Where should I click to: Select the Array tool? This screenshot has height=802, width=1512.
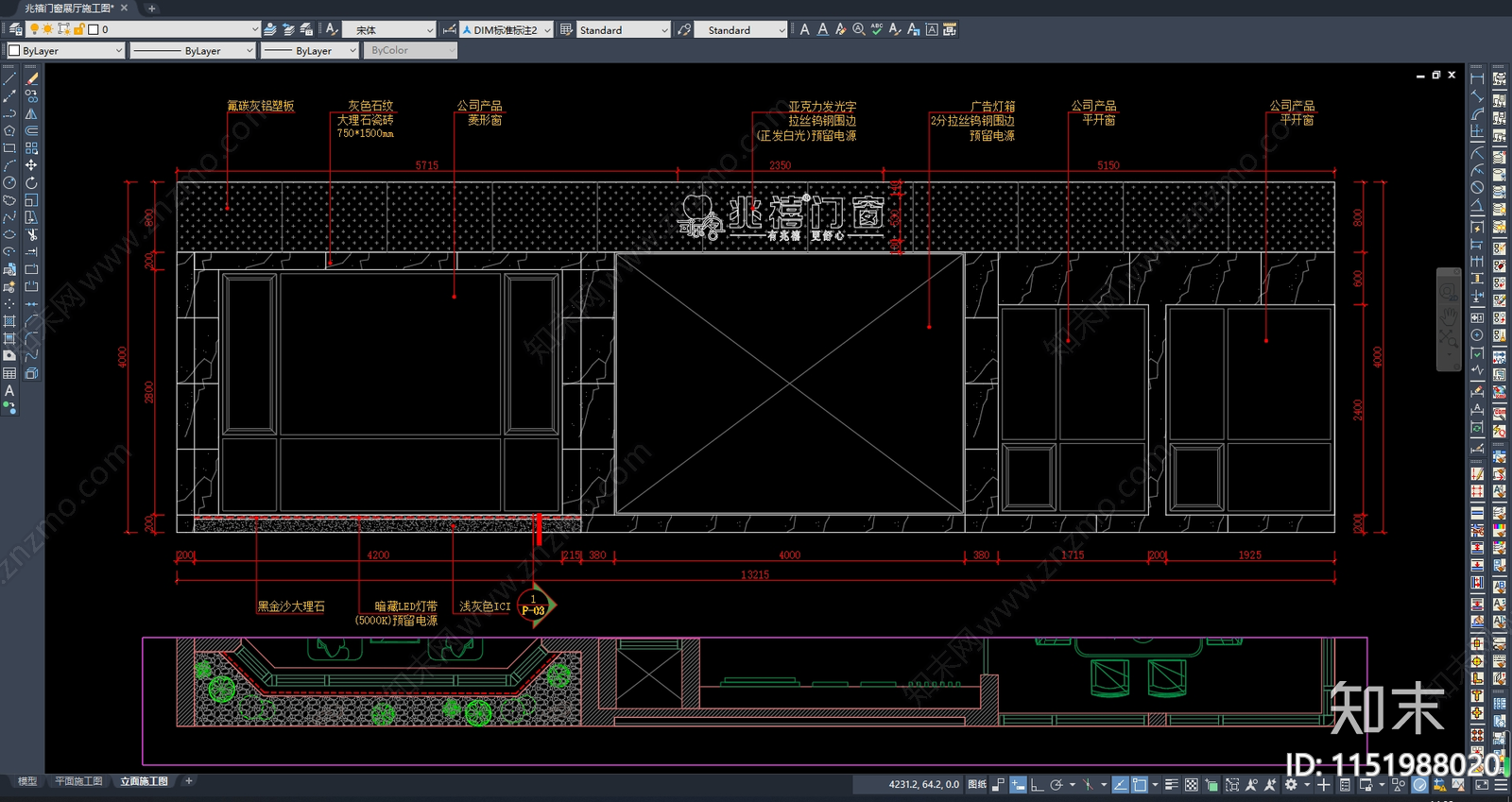[31, 147]
